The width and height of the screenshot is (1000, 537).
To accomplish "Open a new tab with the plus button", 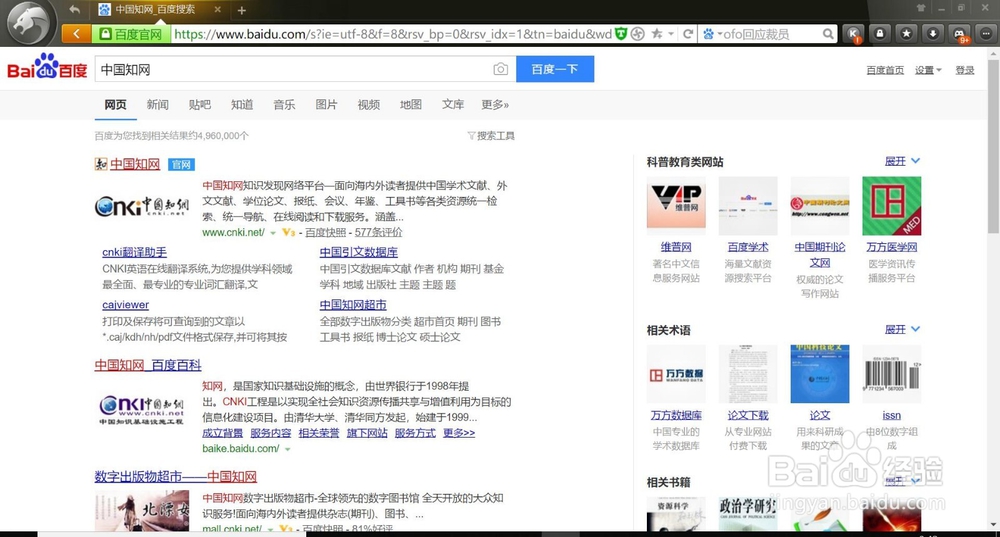I will pos(242,10).
